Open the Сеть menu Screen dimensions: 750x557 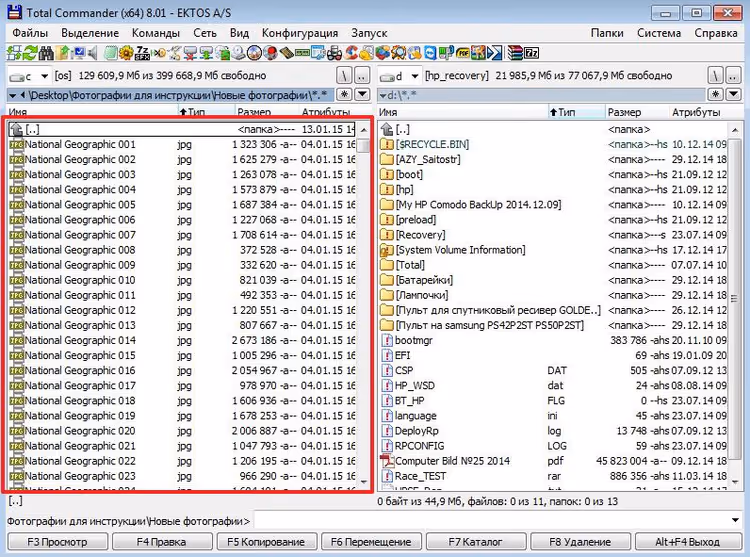tap(205, 33)
